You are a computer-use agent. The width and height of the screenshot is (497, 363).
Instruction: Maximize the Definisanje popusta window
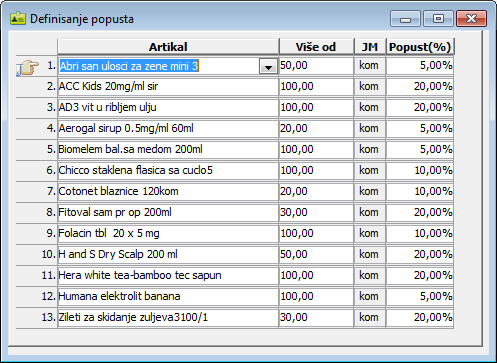tap(438, 18)
